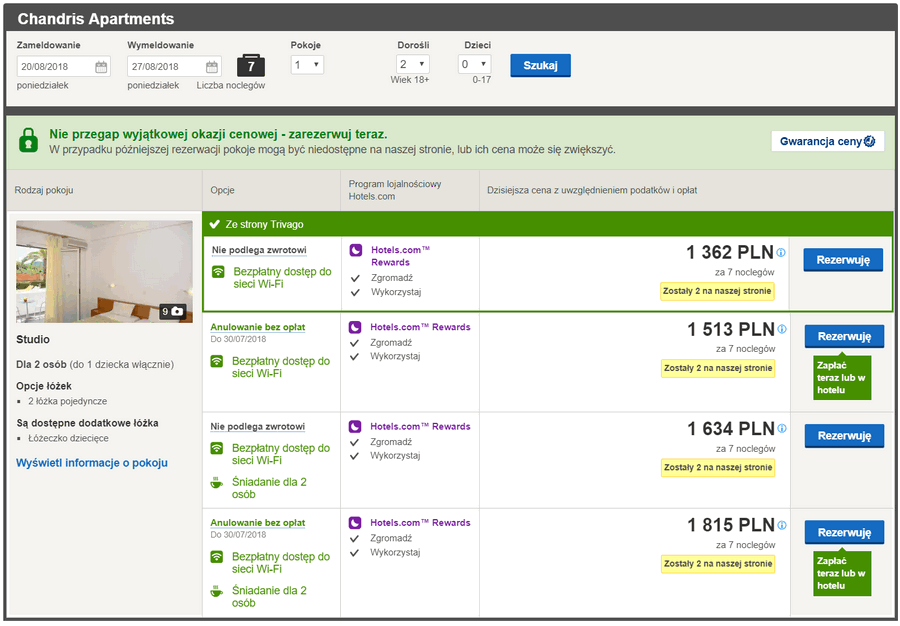Viewport: 900px width, 626px height.
Task: Click Anulowanie bez opłat link for 1 513 PLN offer
Action: (258, 327)
